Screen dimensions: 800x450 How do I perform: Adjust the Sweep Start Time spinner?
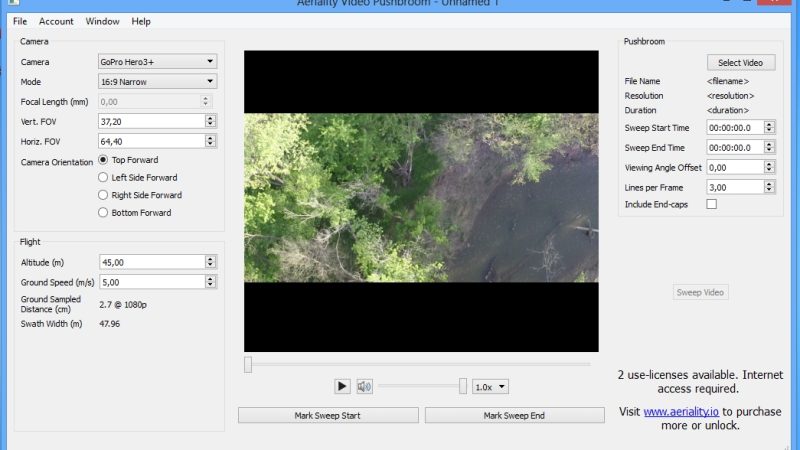pos(769,128)
